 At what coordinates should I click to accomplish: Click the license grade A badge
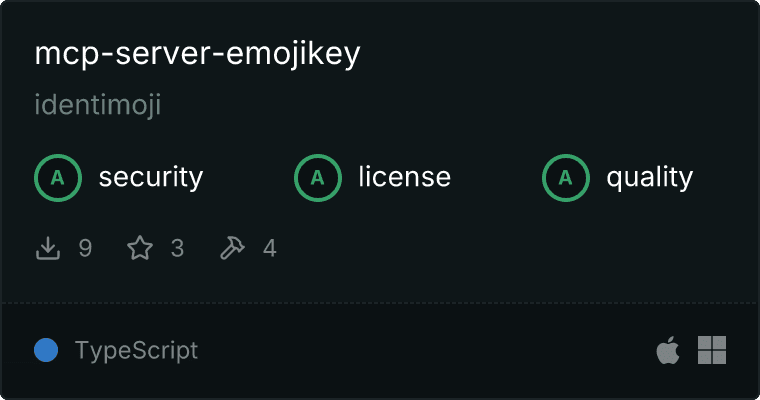point(317,178)
